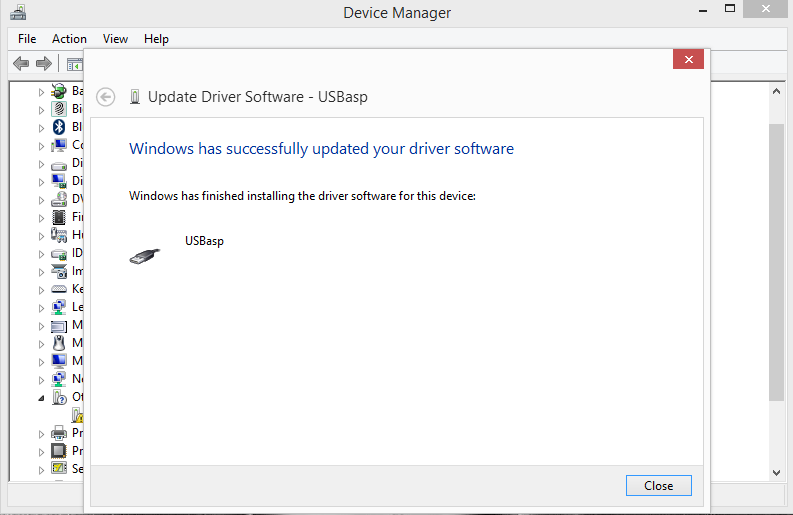Image resolution: width=793 pixels, height=515 pixels.
Task: Select the warning device under Other devices
Action: click(77, 415)
